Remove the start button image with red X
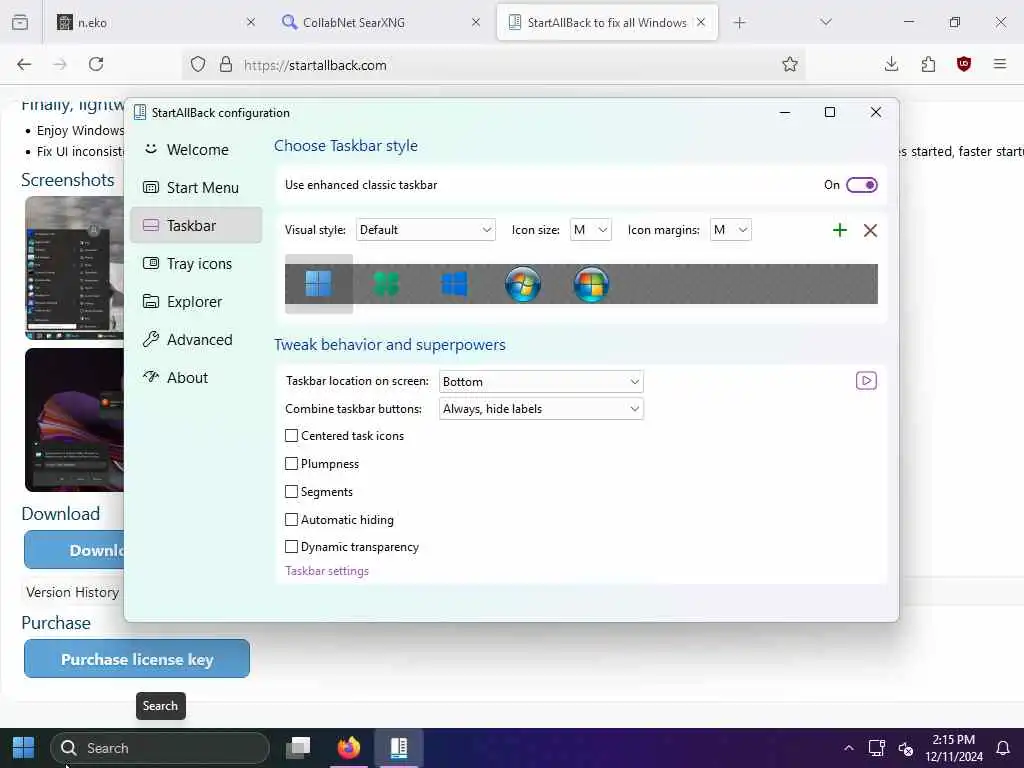The height and width of the screenshot is (768, 1024). click(871, 230)
